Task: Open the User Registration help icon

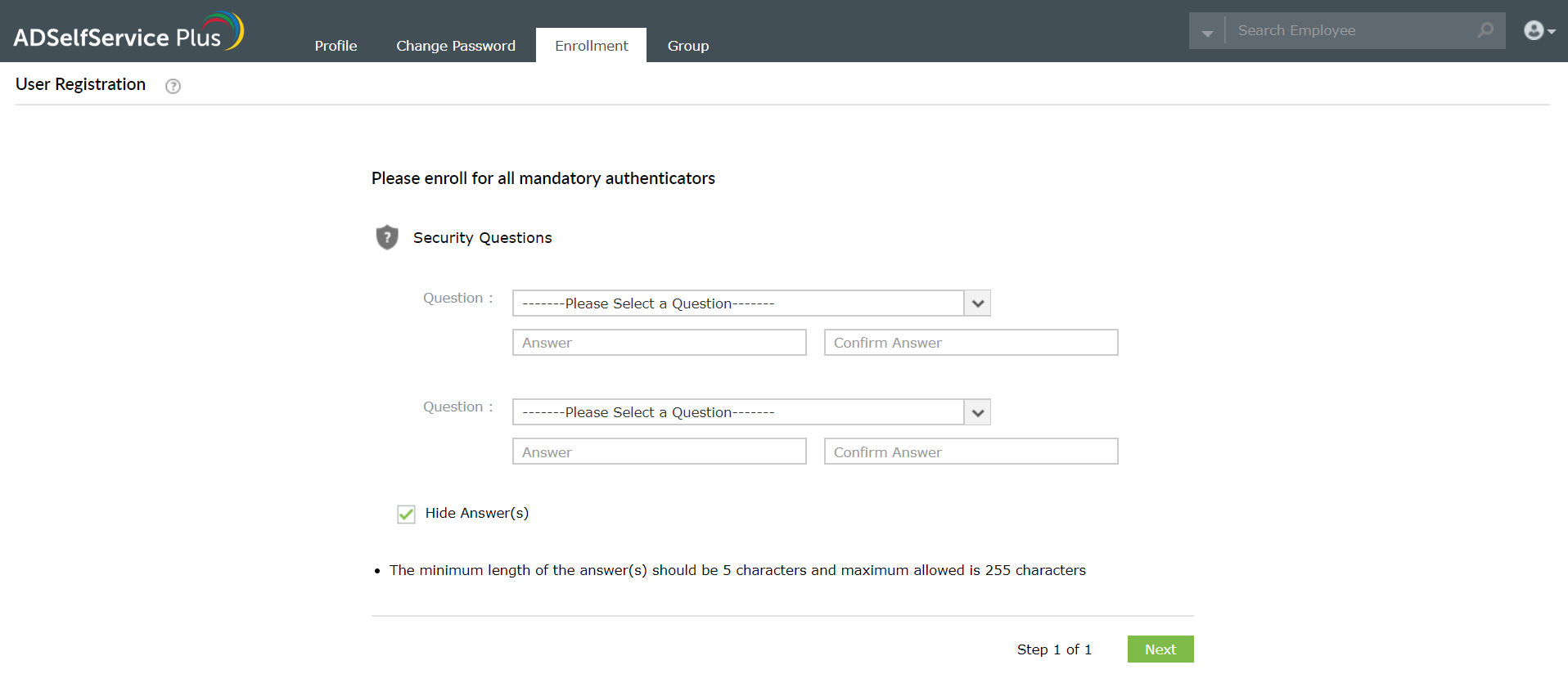Action: [x=173, y=86]
